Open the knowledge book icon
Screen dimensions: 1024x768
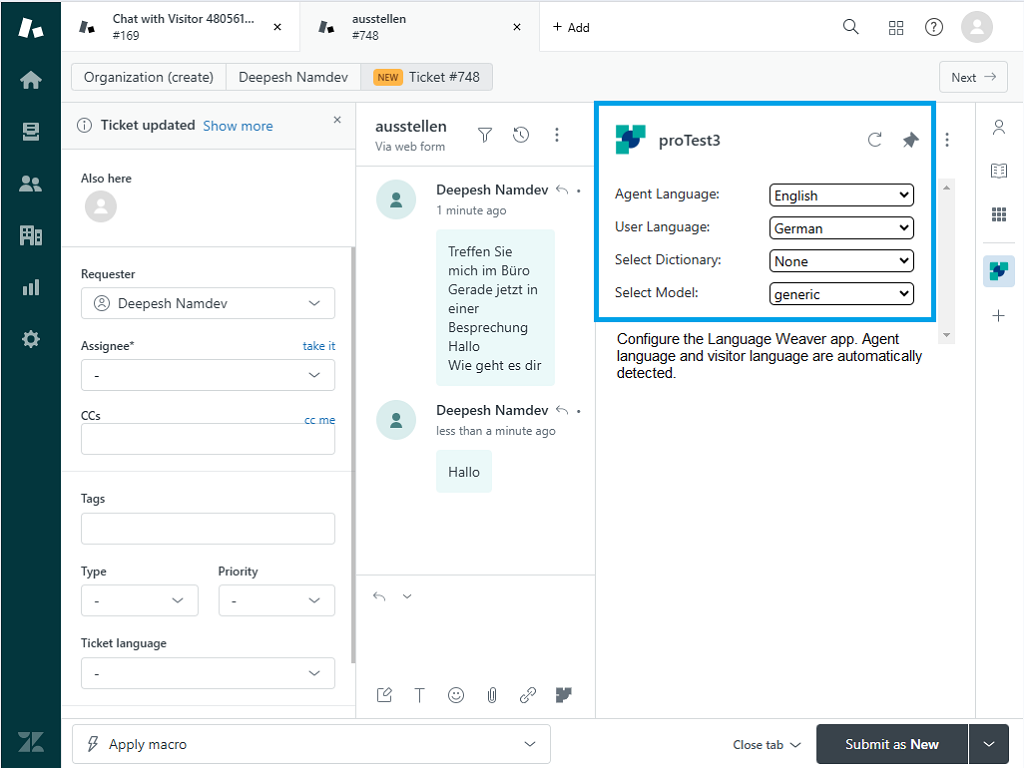pyautogui.click(x=999, y=171)
